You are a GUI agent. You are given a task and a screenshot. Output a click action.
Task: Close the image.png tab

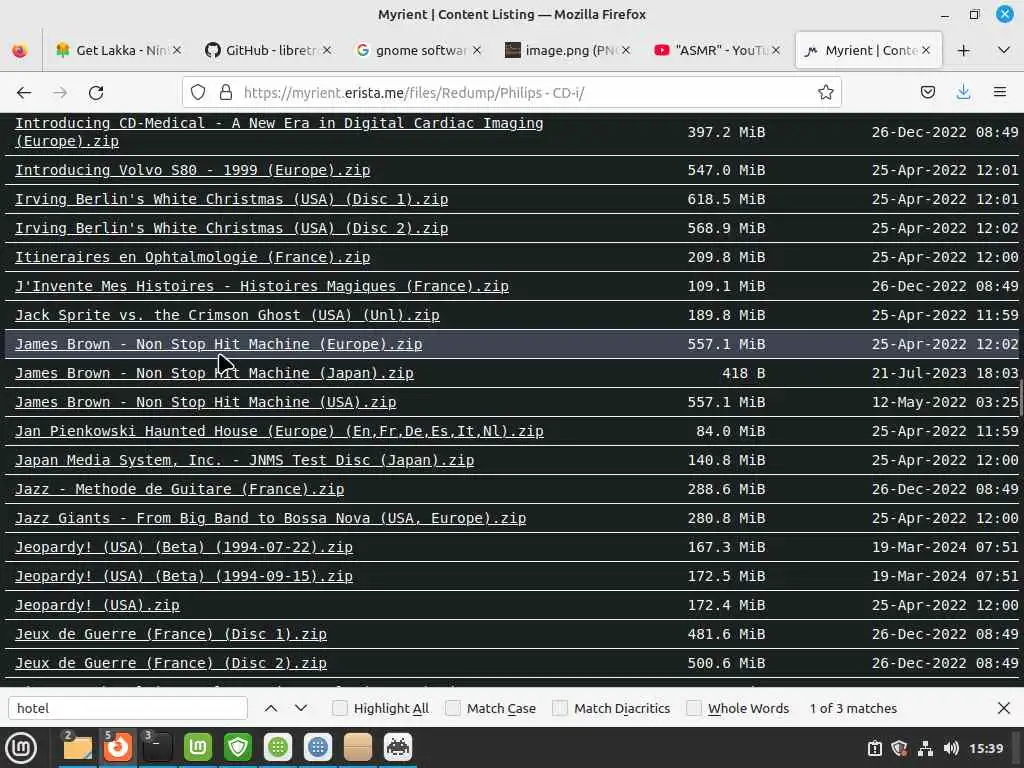click(x=626, y=50)
